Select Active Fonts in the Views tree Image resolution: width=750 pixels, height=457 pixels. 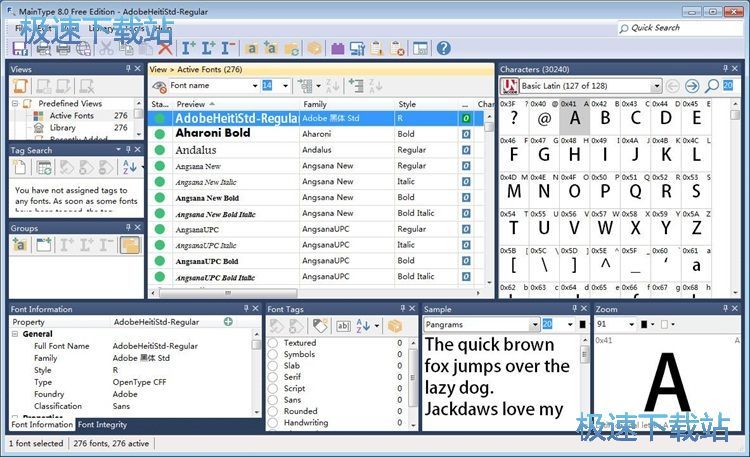pos(73,116)
